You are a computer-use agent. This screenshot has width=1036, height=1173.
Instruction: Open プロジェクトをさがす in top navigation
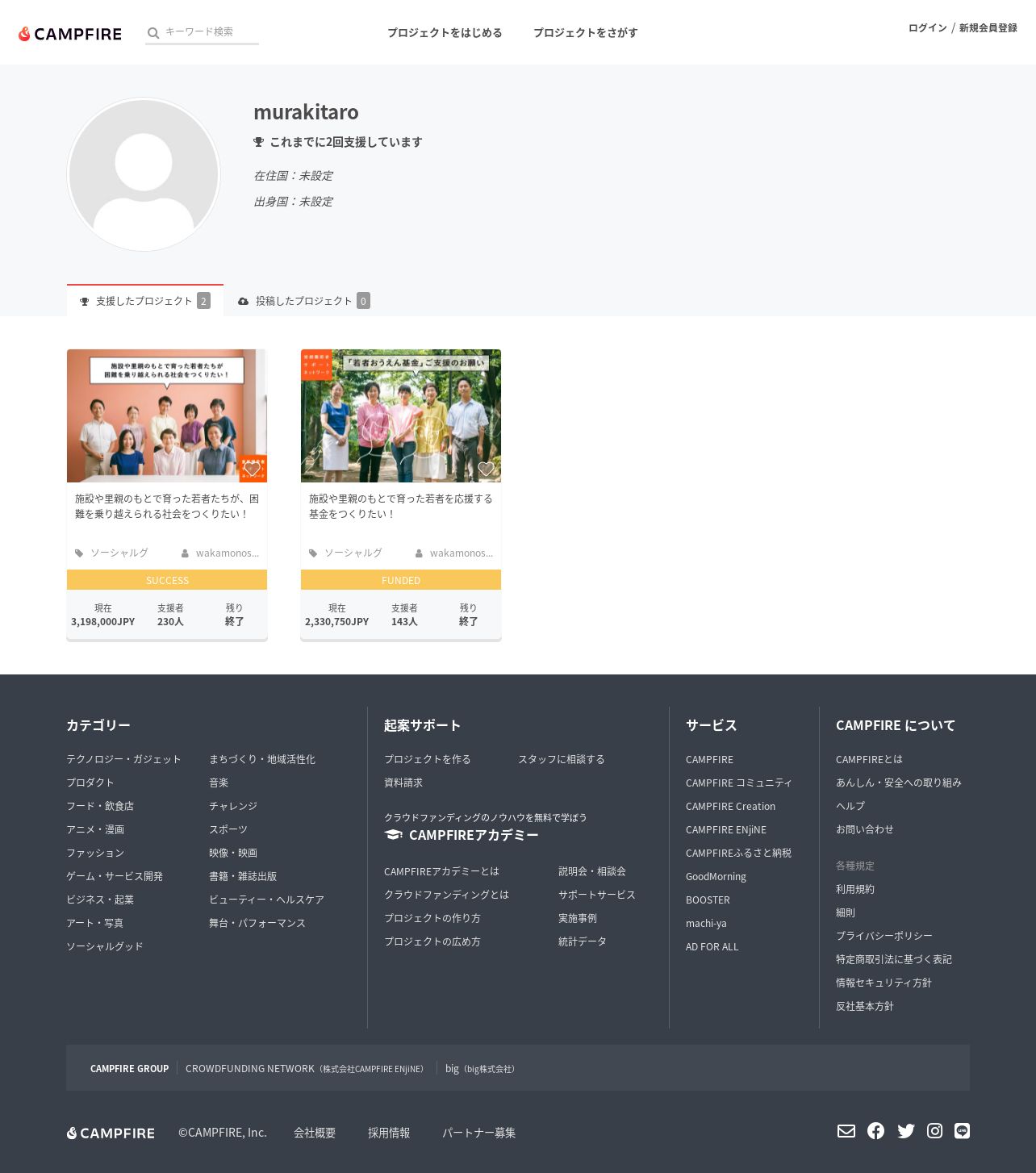585,33
